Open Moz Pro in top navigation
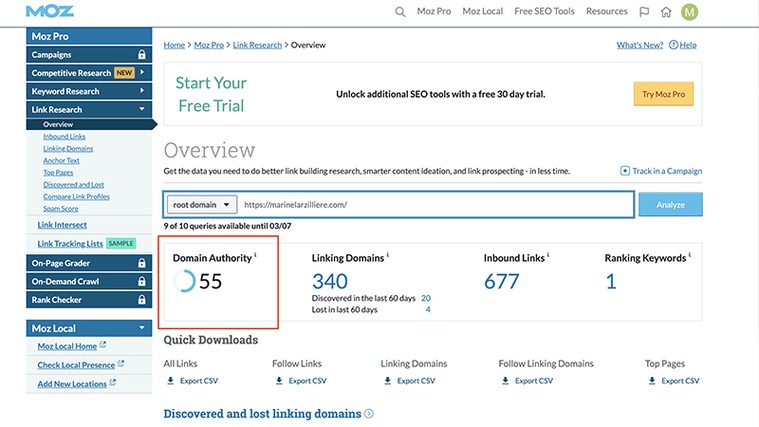 click(434, 11)
